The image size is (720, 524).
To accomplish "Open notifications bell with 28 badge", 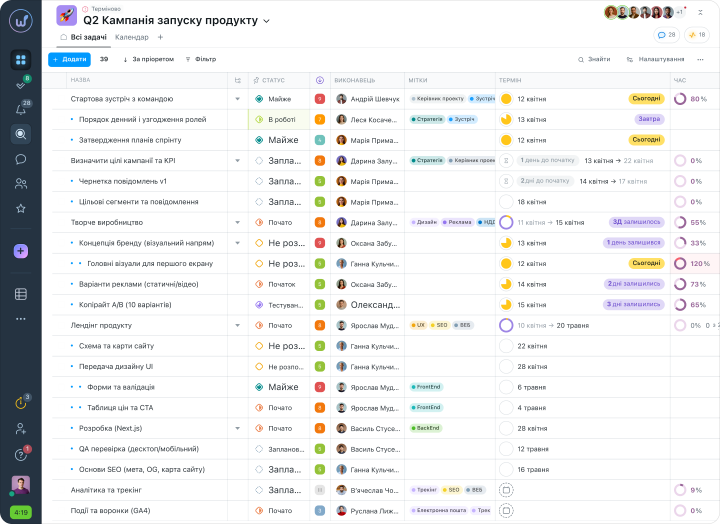I will 21,109.
